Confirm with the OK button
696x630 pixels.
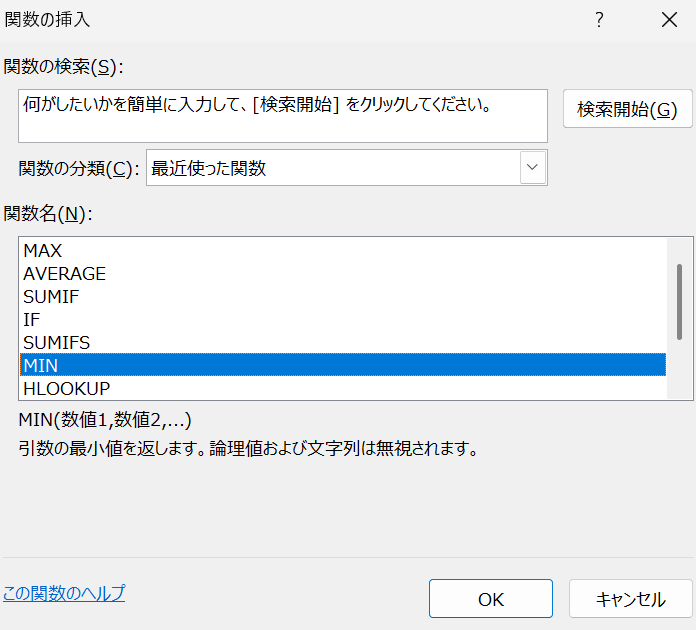point(490,599)
